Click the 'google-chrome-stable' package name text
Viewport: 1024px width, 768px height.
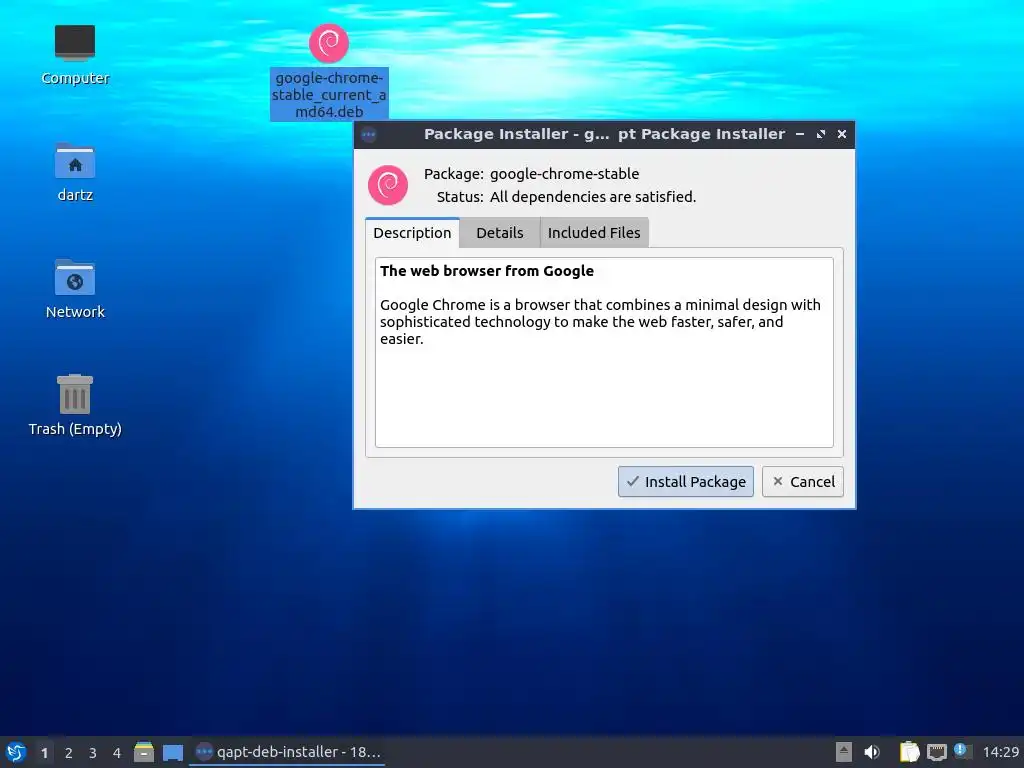[564, 174]
